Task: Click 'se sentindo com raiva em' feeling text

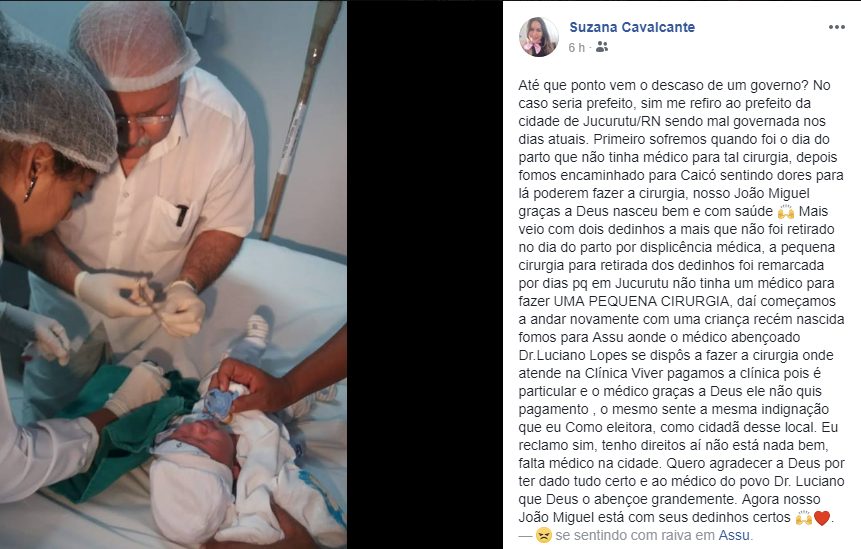Action: [x=635, y=535]
